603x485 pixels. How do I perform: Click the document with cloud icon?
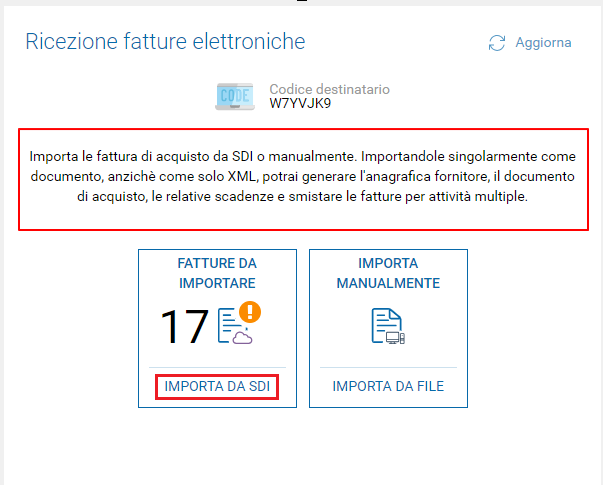click(235, 326)
